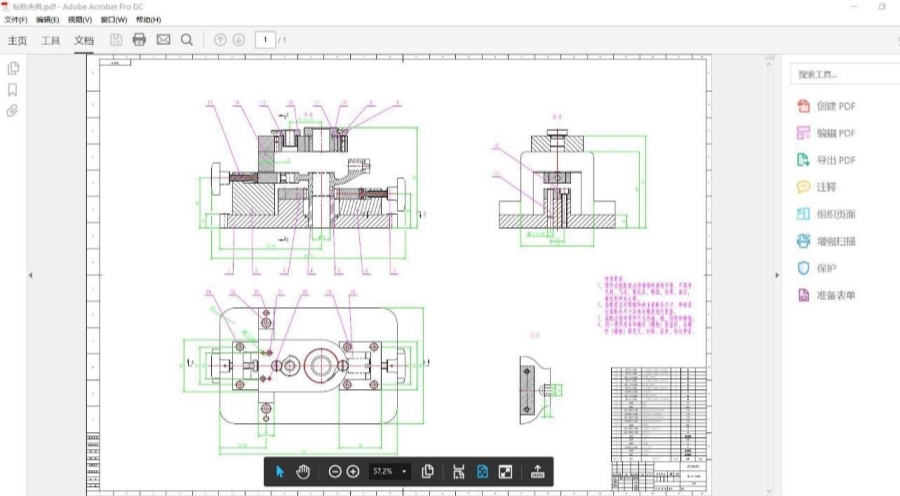This screenshot has height=496, width=900.
Task: Open the 文件(F) menu
Action: pos(15,20)
